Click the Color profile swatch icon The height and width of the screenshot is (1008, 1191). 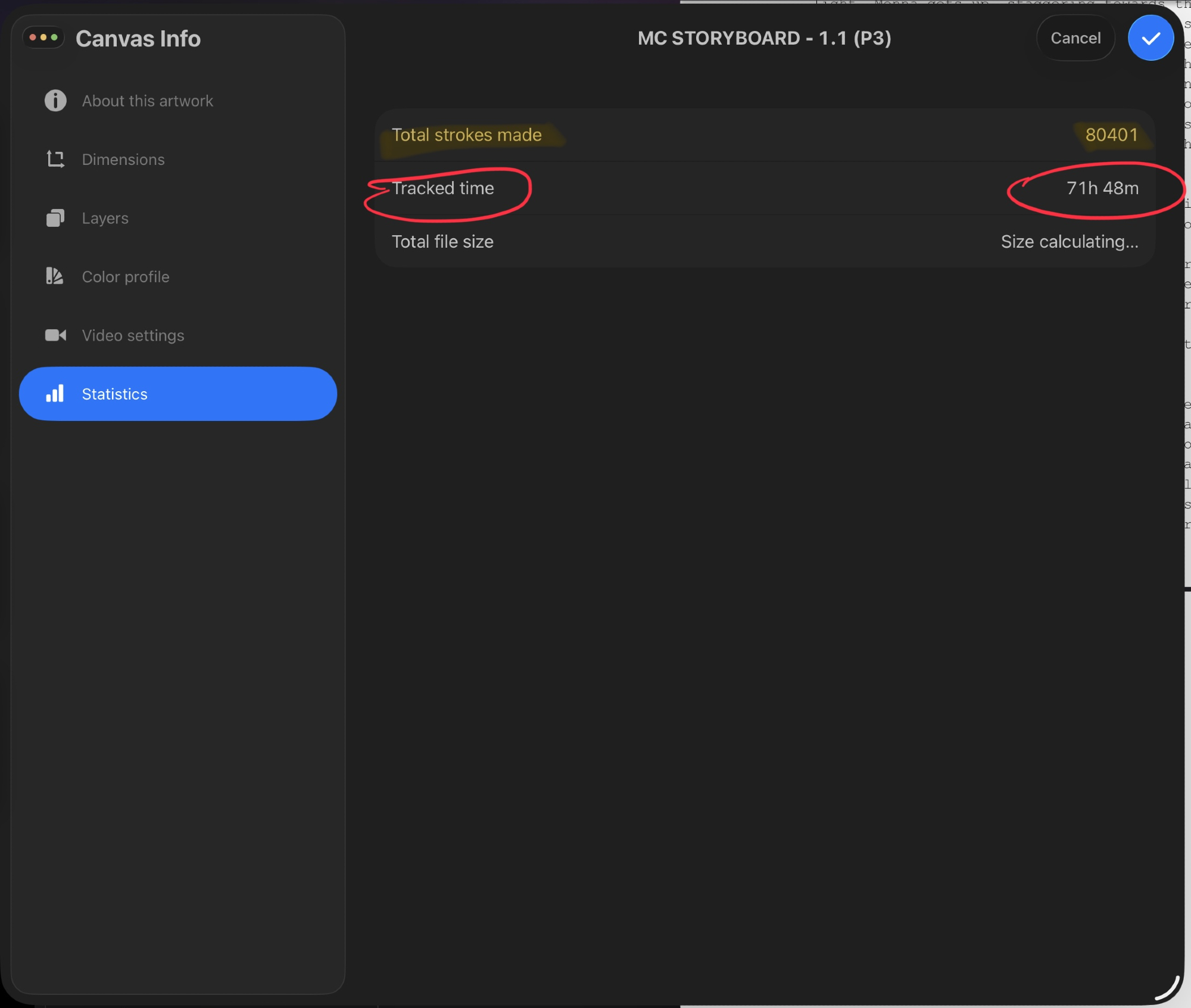(x=55, y=276)
